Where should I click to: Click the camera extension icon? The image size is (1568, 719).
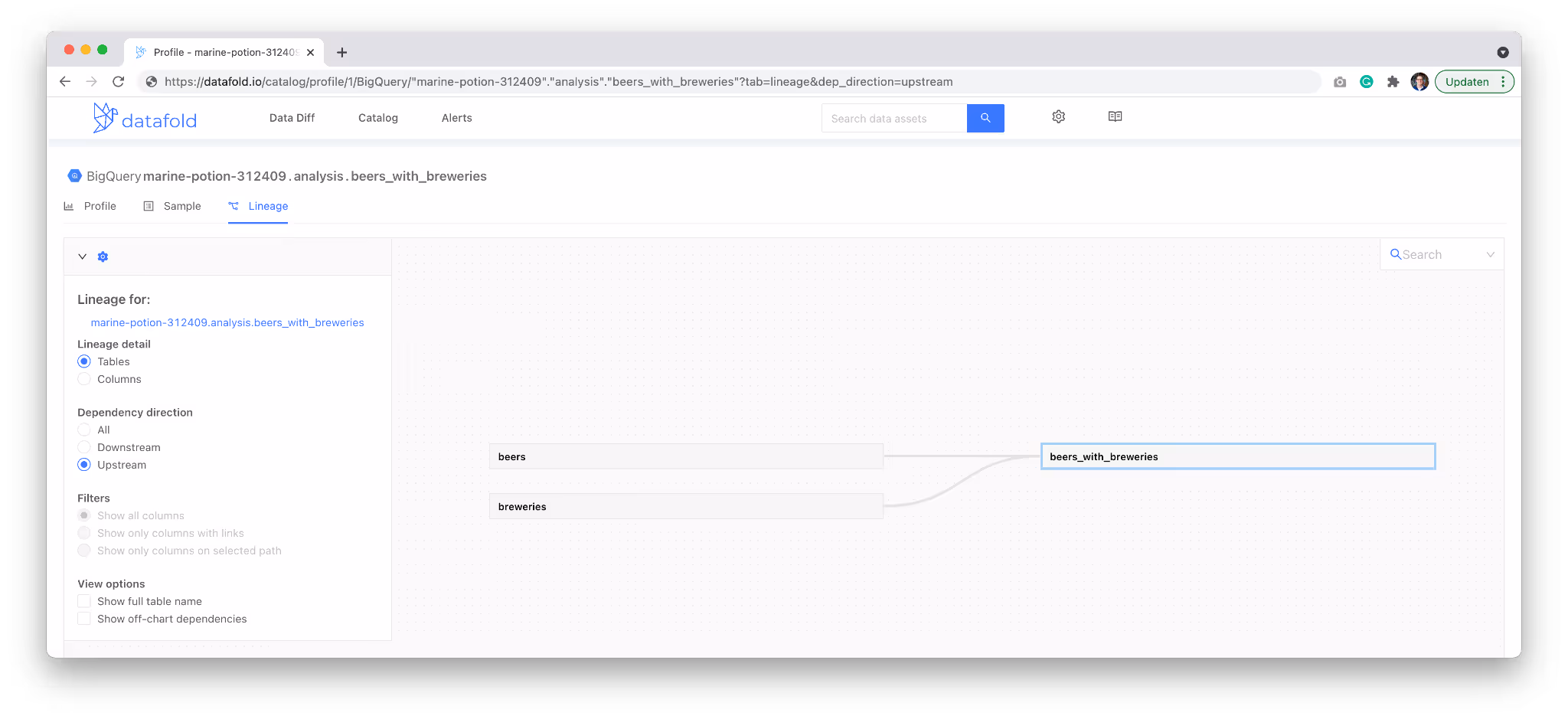1339,82
